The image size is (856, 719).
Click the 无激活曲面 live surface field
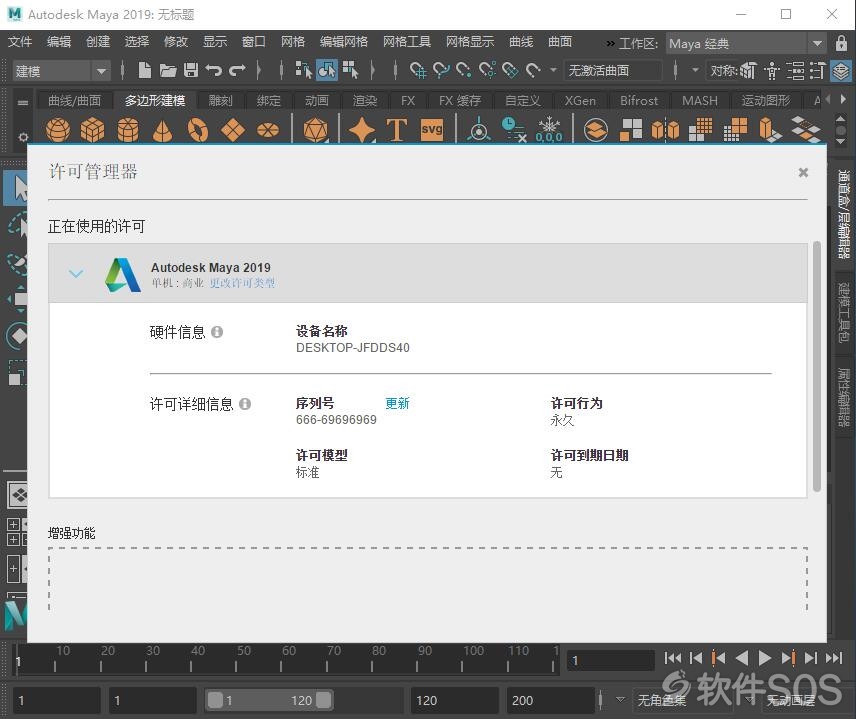(x=613, y=70)
